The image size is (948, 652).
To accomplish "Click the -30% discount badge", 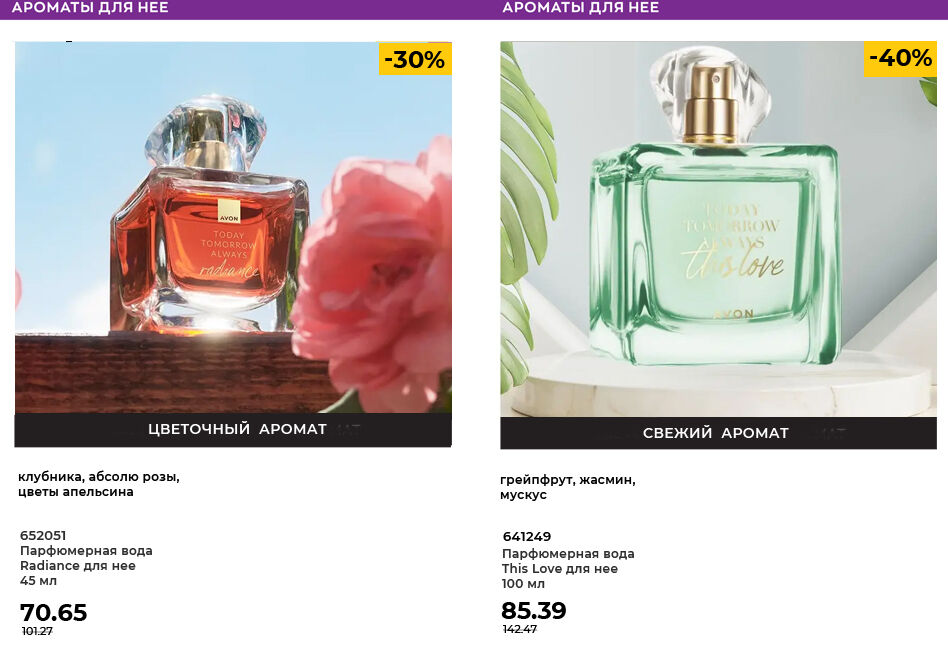I will pyautogui.click(x=415, y=59).
